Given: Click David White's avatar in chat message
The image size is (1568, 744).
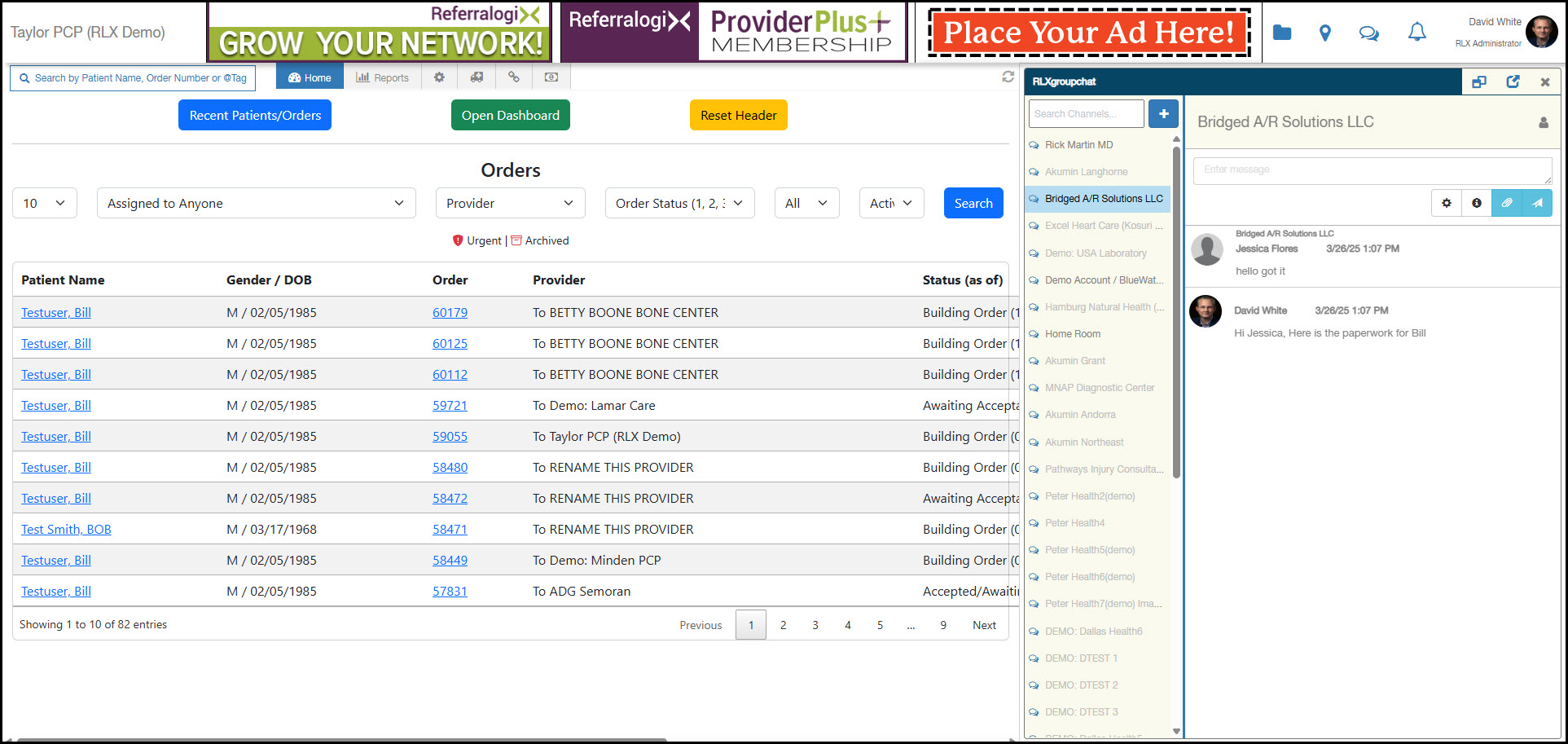Looking at the screenshot, I should [x=1206, y=311].
